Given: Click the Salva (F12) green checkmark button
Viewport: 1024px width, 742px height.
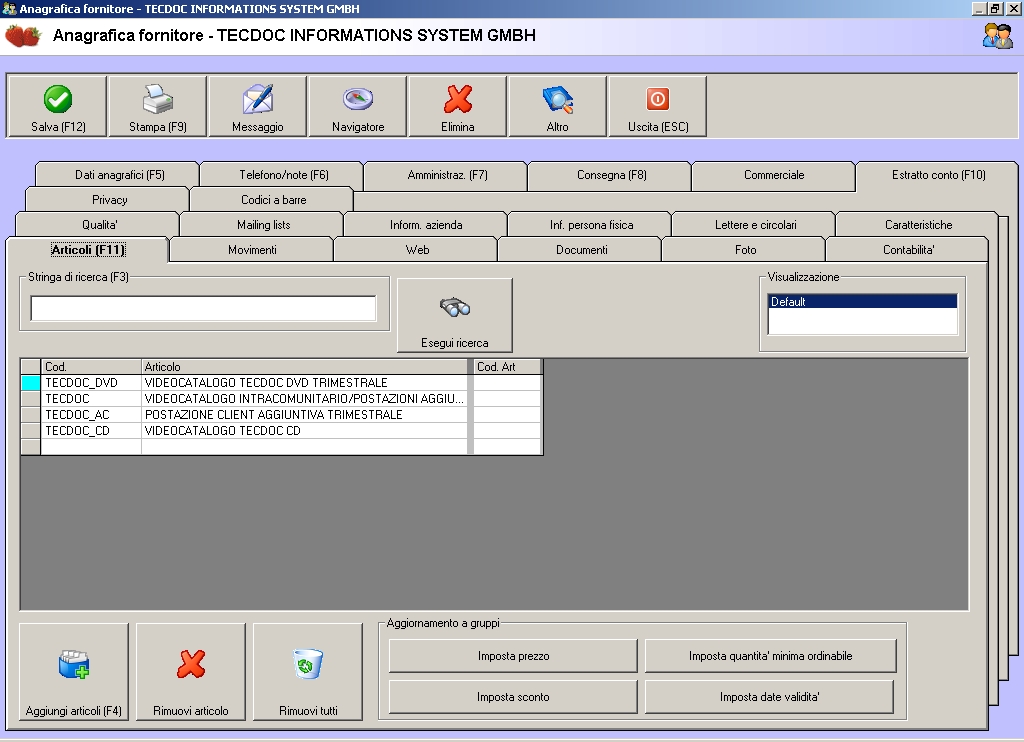Looking at the screenshot, I should (57, 106).
